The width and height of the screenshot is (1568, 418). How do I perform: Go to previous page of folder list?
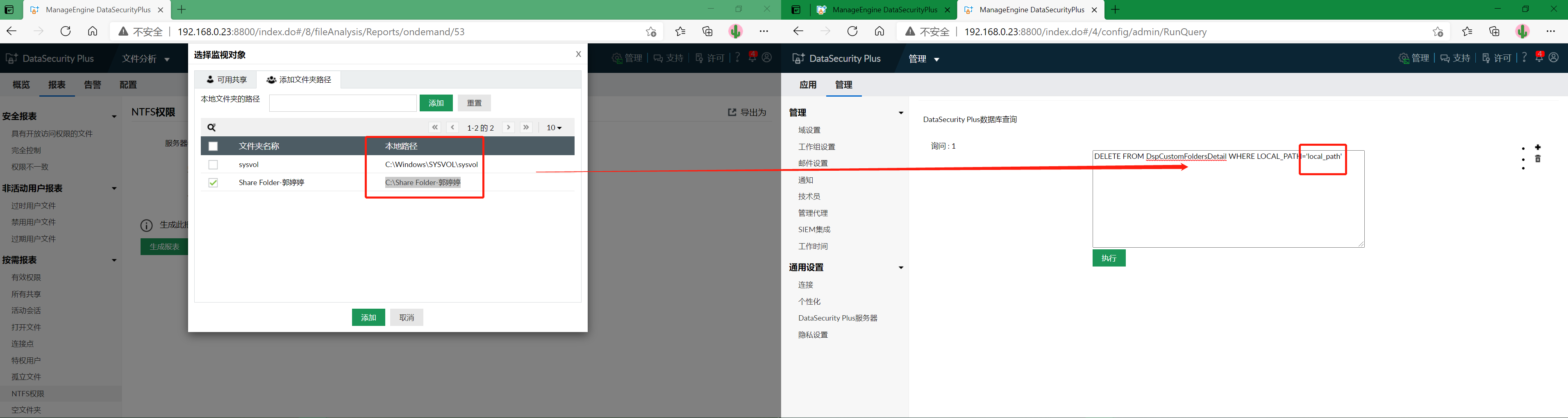pos(453,128)
